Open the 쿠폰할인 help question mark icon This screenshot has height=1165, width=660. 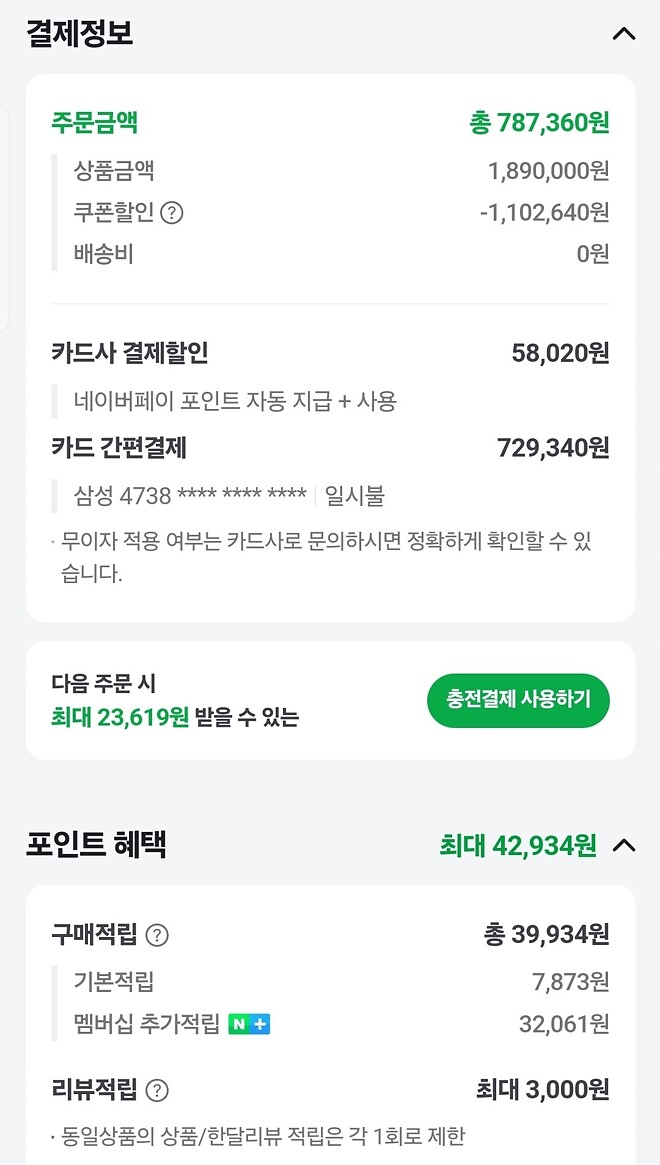172,211
